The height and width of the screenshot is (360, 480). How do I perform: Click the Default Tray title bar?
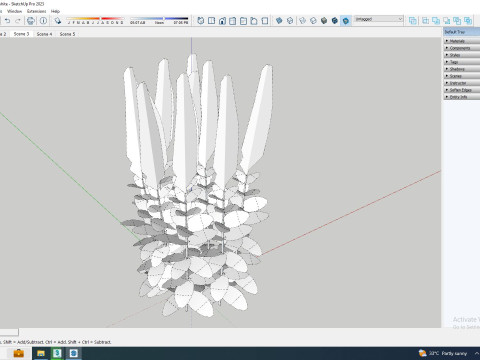462,32
